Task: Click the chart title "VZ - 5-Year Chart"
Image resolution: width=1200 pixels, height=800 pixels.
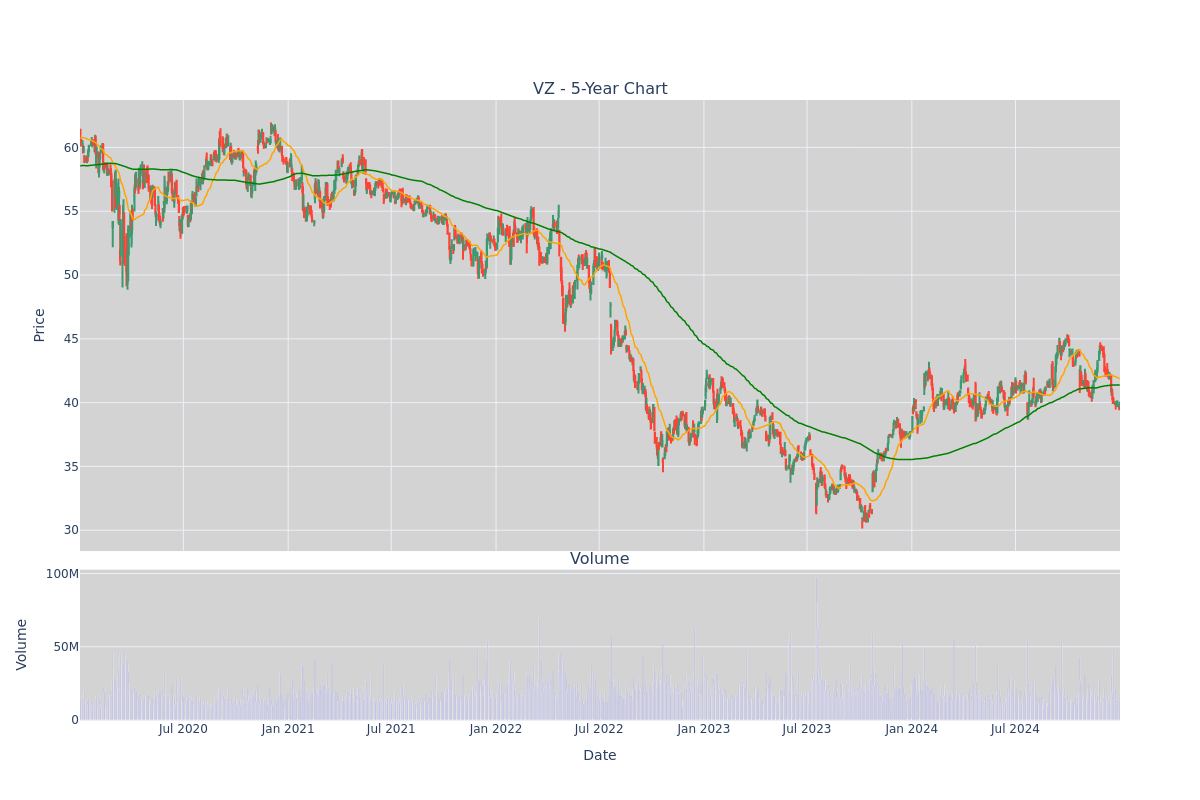Action: 600,89
